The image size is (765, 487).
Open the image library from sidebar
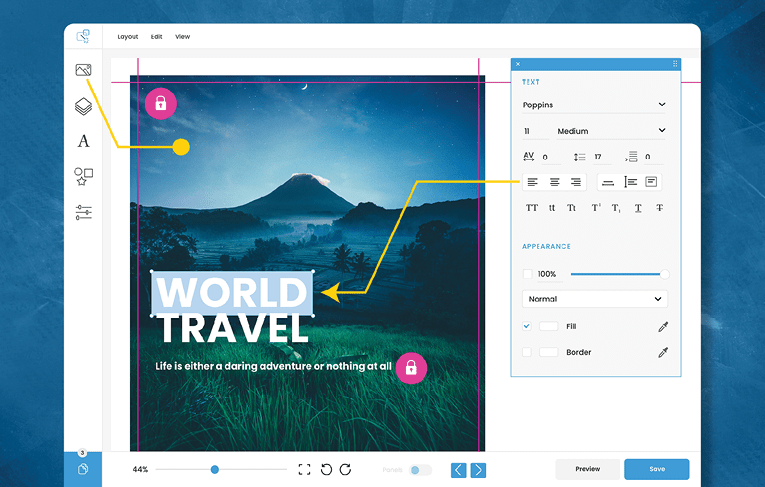84,70
